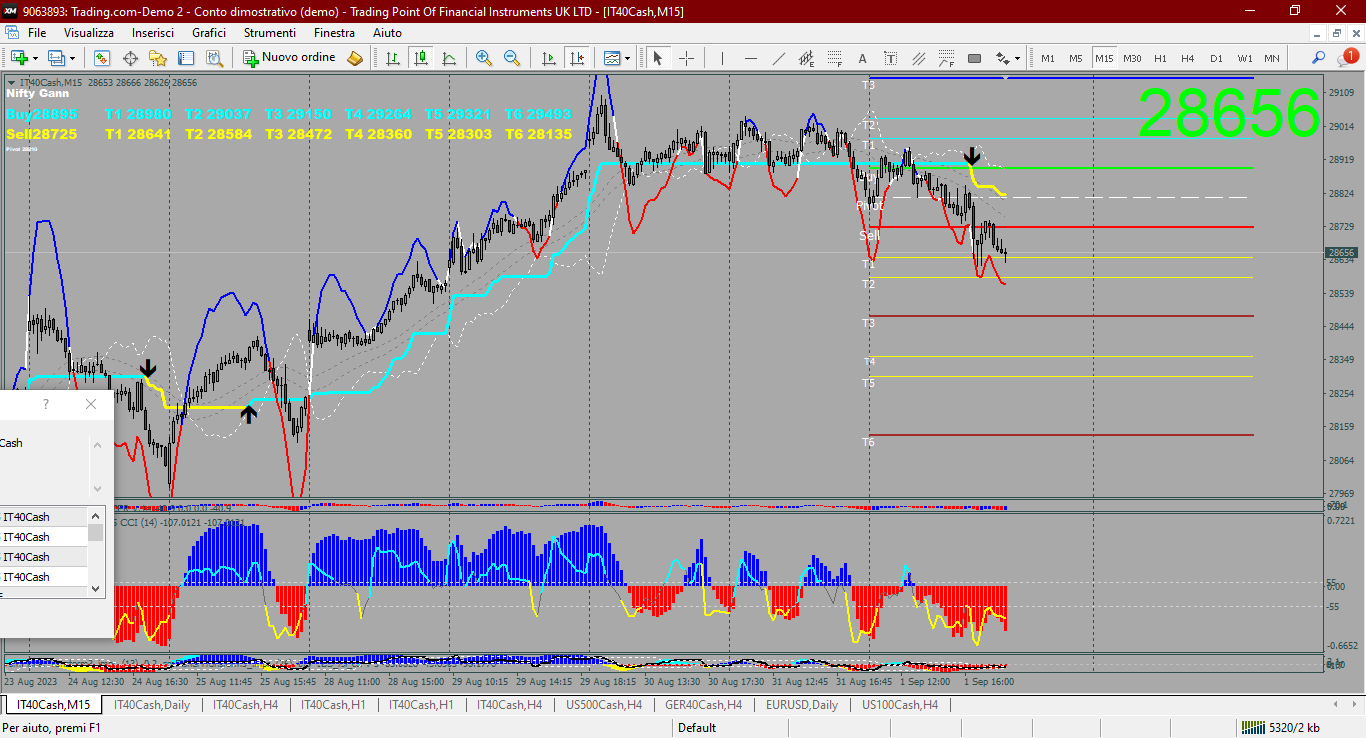Set timeframe to MN
Screen dimensions: 1366x738
[x=1272, y=58]
